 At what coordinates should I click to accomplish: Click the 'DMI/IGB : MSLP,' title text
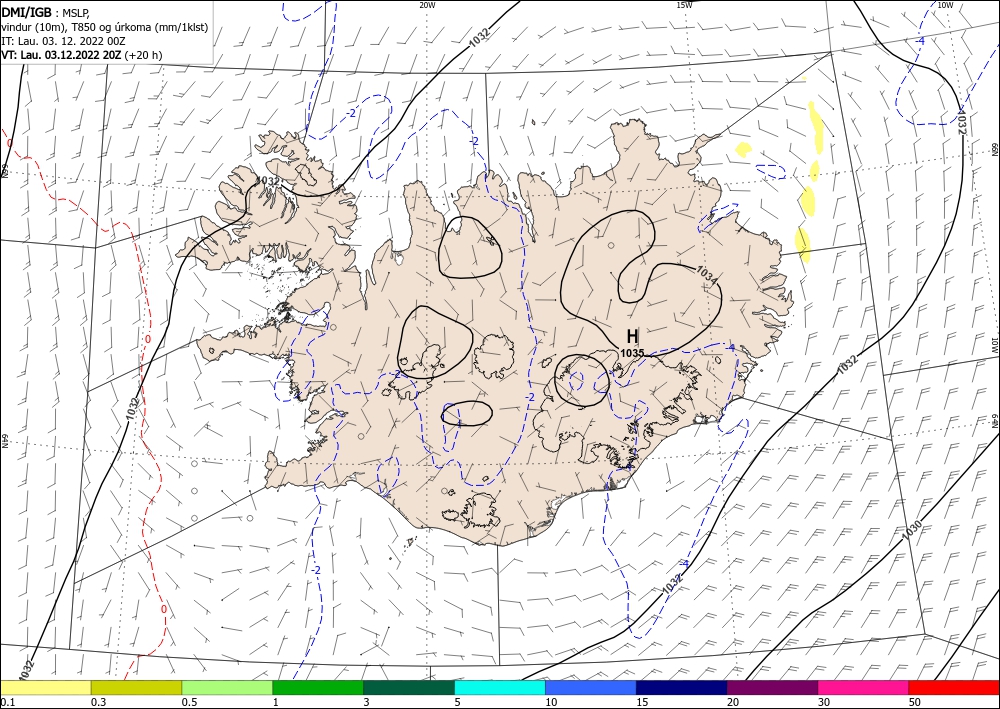(46, 13)
